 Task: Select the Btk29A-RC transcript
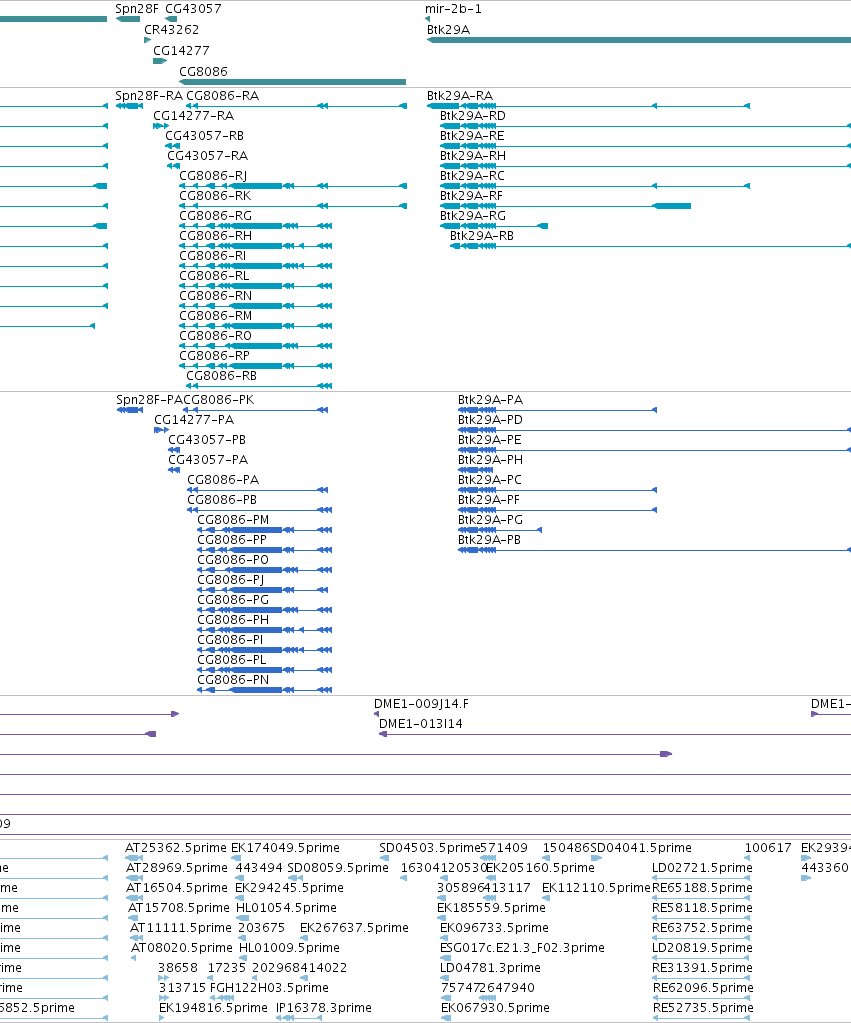tap(595, 186)
